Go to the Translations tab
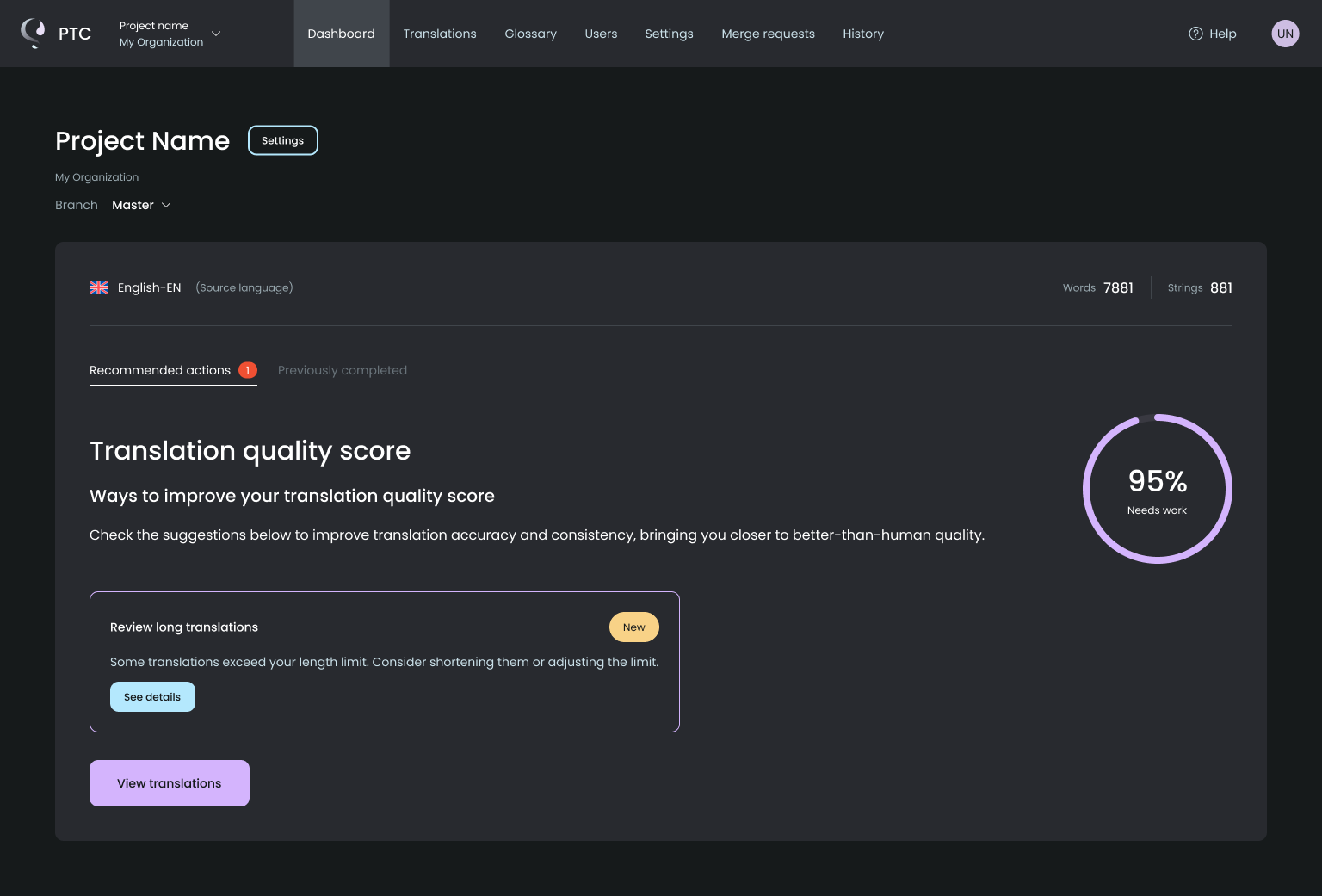Viewport: 1322px width, 896px height. coord(439,34)
